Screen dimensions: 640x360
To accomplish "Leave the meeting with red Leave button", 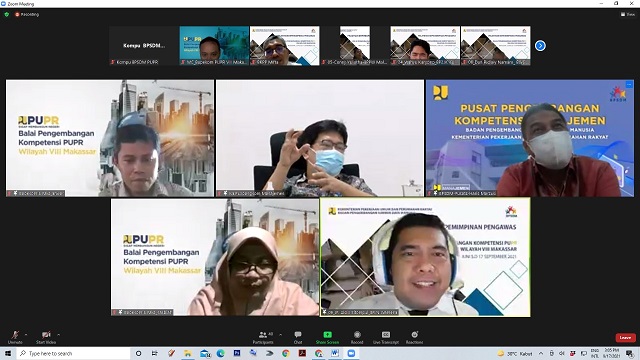I will pyautogui.click(x=625, y=338).
